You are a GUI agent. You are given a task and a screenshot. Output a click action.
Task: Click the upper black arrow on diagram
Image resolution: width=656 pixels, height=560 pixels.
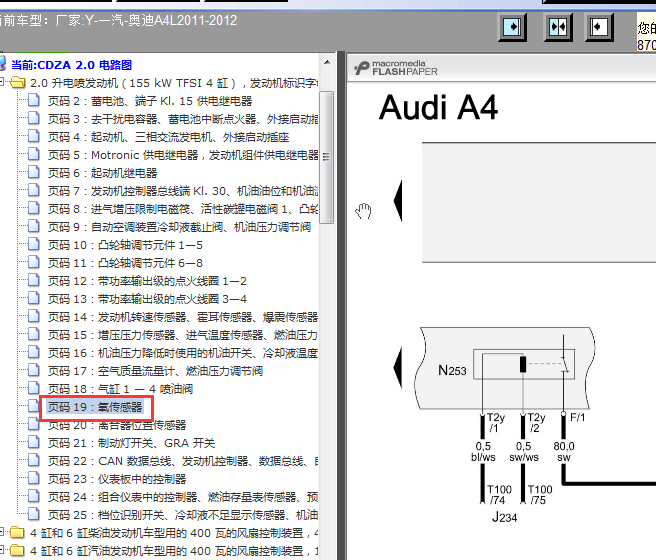[398, 200]
